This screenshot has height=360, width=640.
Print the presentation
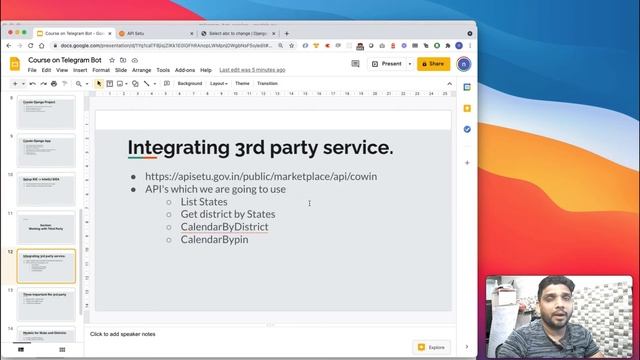pos(54,84)
